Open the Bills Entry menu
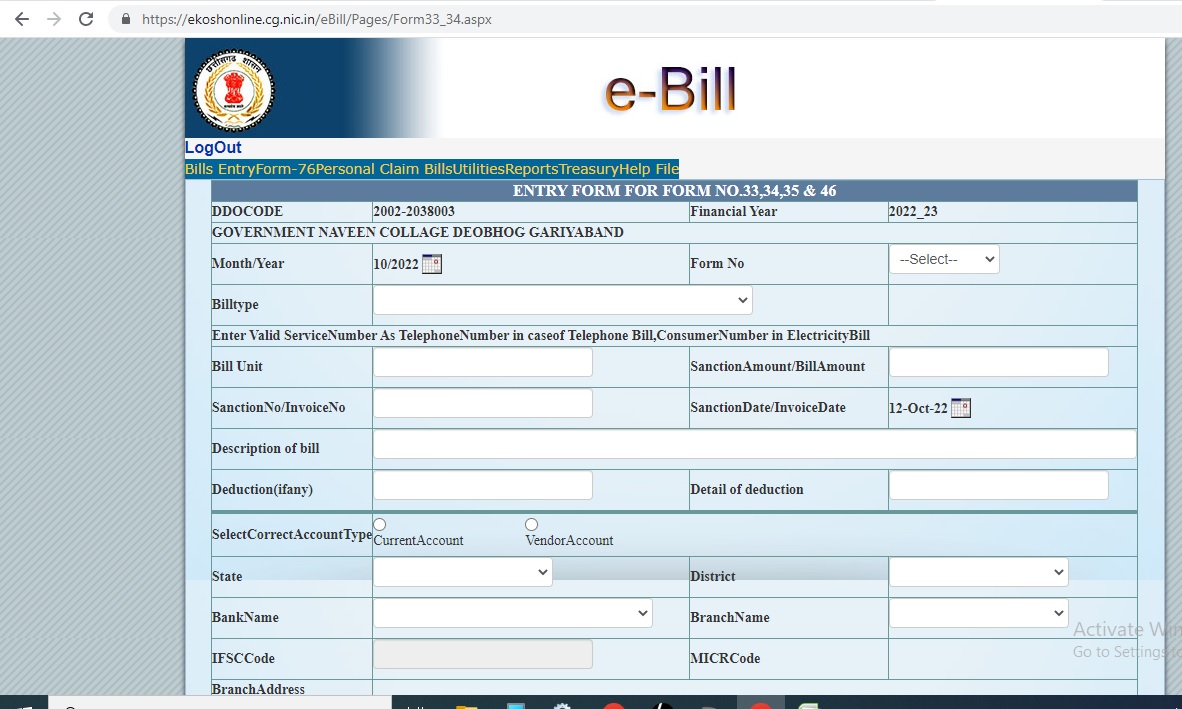This screenshot has height=709, width=1182. (x=220, y=169)
